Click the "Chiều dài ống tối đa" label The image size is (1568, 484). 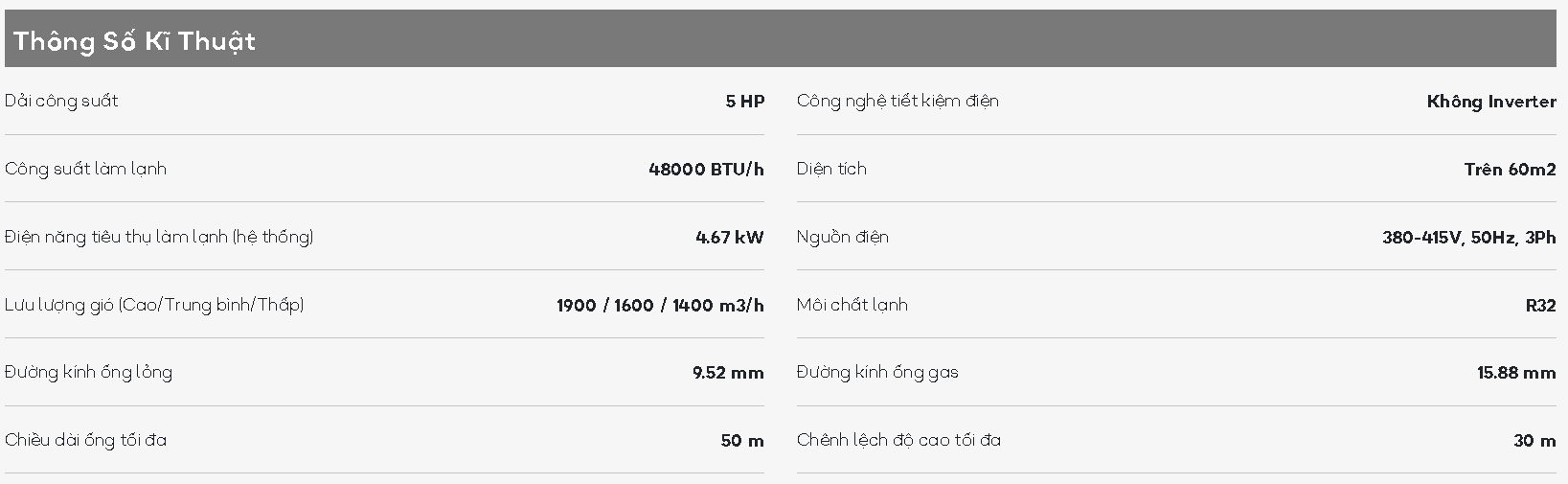(85, 441)
